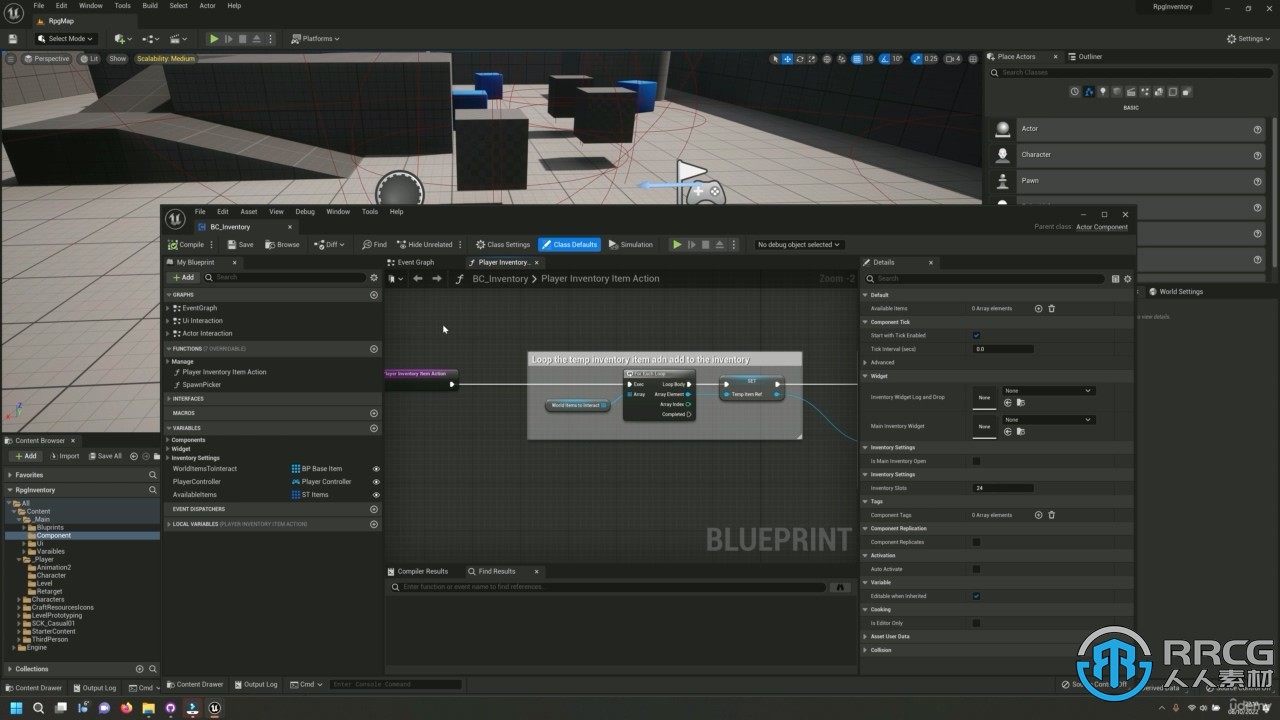This screenshot has width=1280, height=720.
Task: Open the Inventory Widget Log and Drop asset dropdown
Action: [1048, 391]
